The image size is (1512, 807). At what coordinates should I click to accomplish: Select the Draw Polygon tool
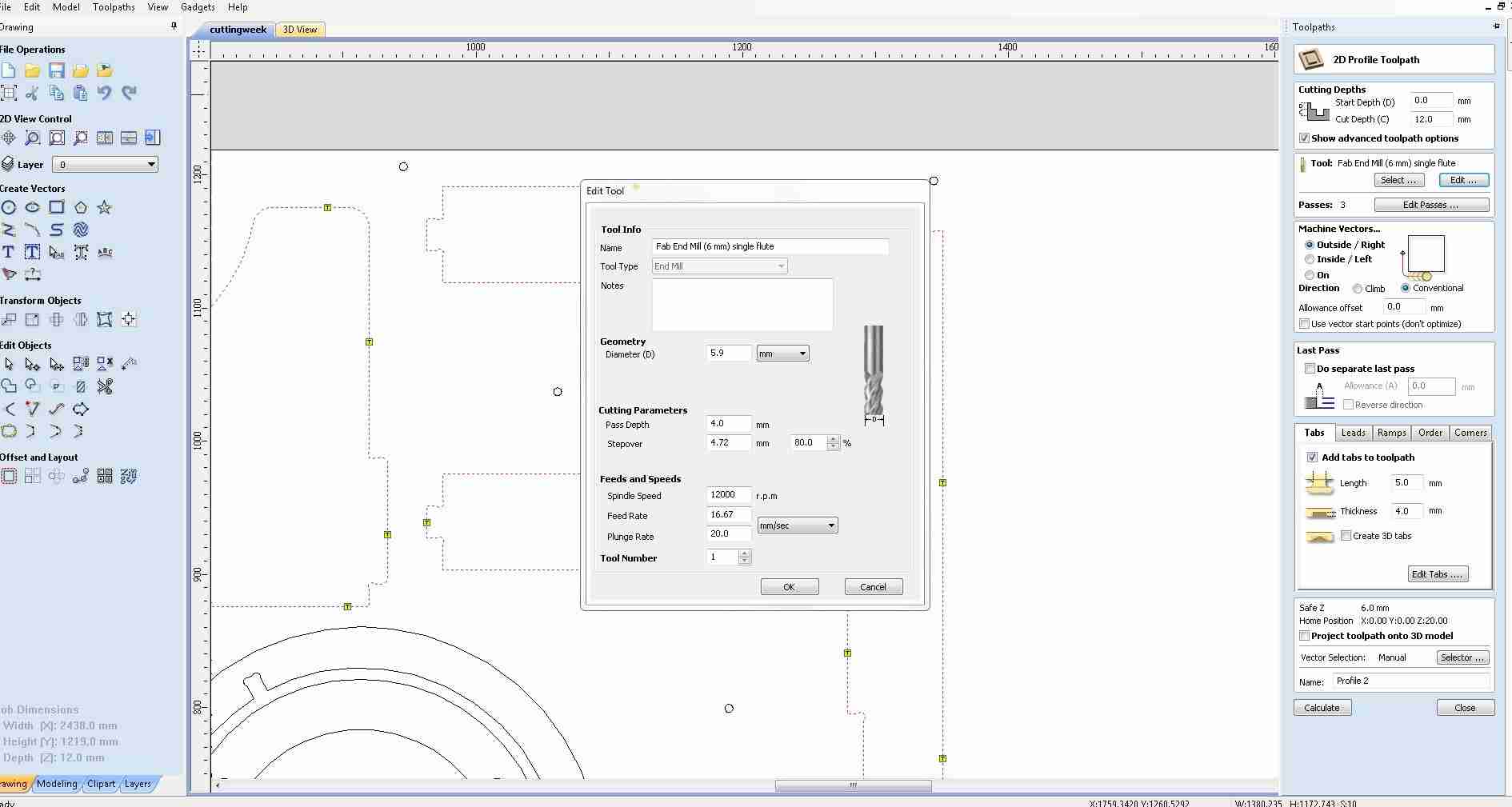tap(80, 207)
